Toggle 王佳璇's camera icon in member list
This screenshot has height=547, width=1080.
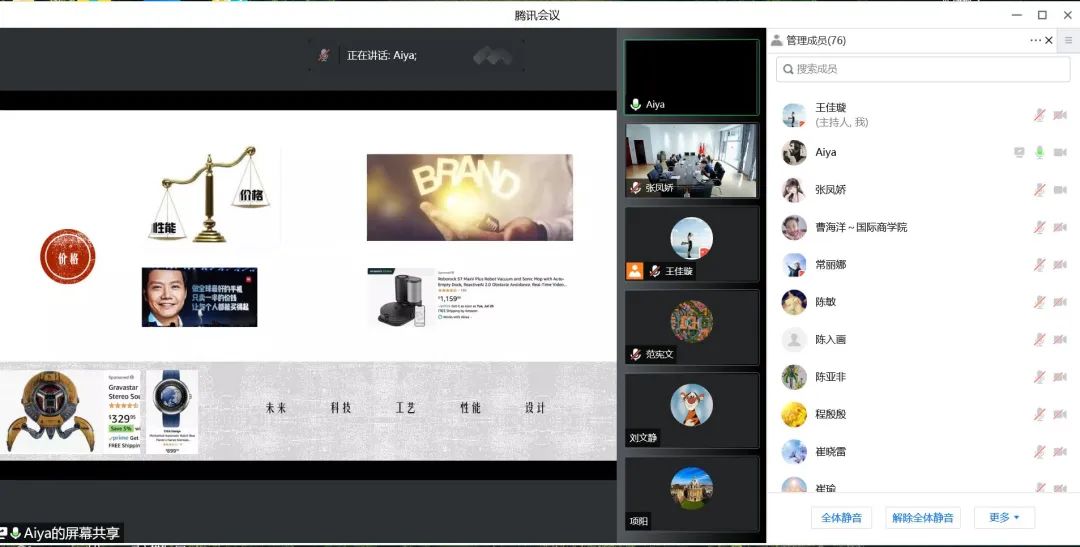(1059, 115)
